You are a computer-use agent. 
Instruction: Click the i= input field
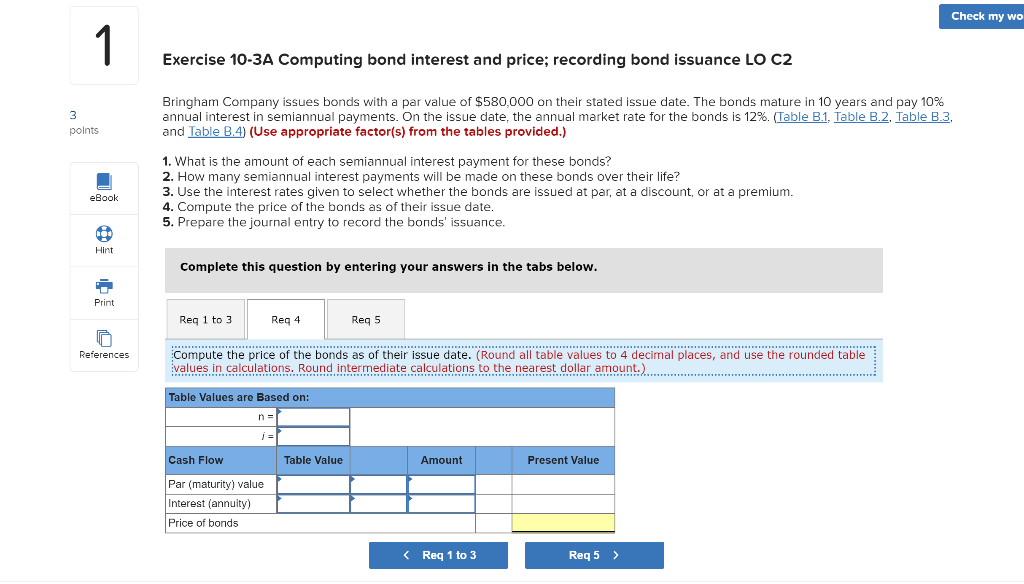coord(313,435)
